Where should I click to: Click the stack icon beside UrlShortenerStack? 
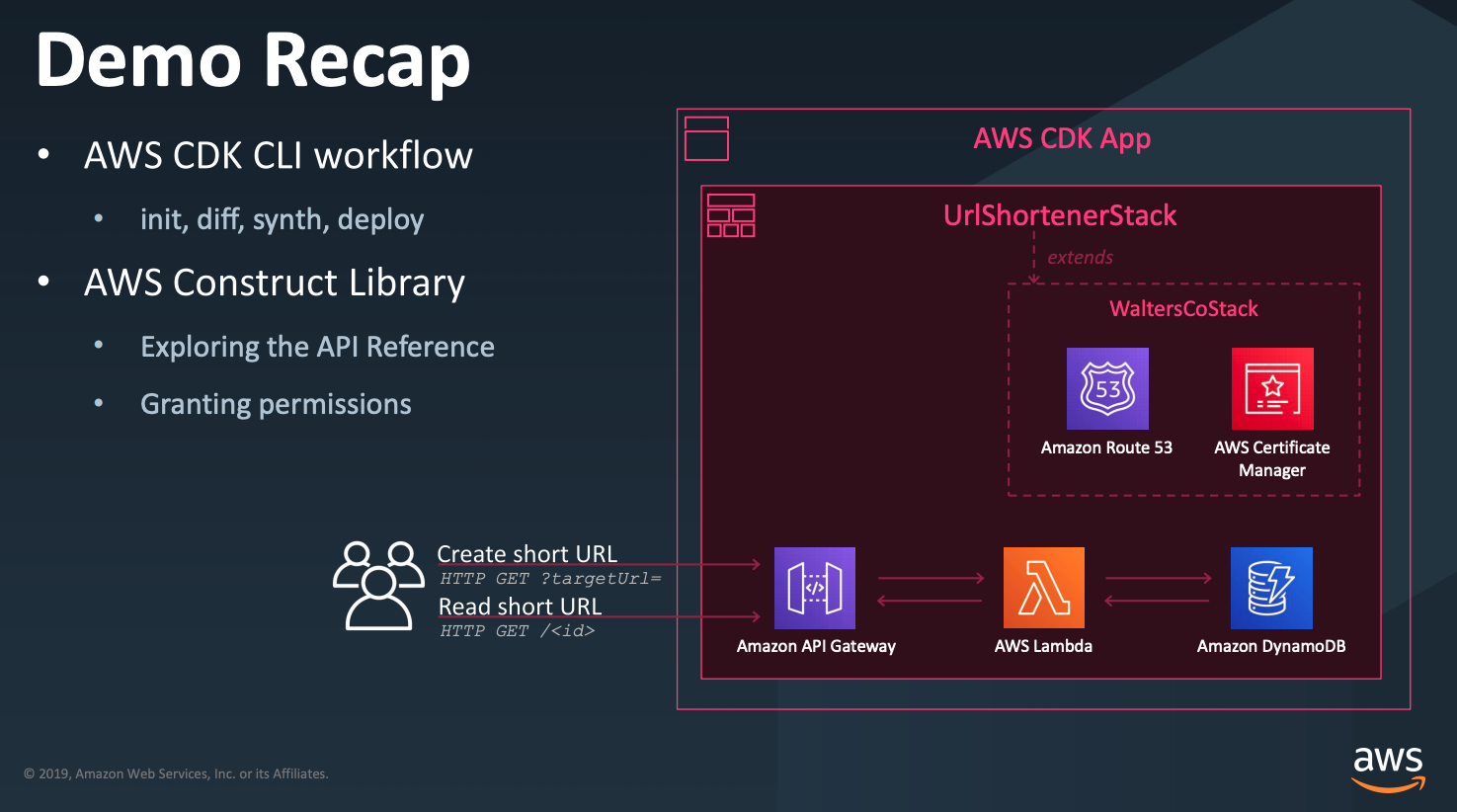click(731, 214)
